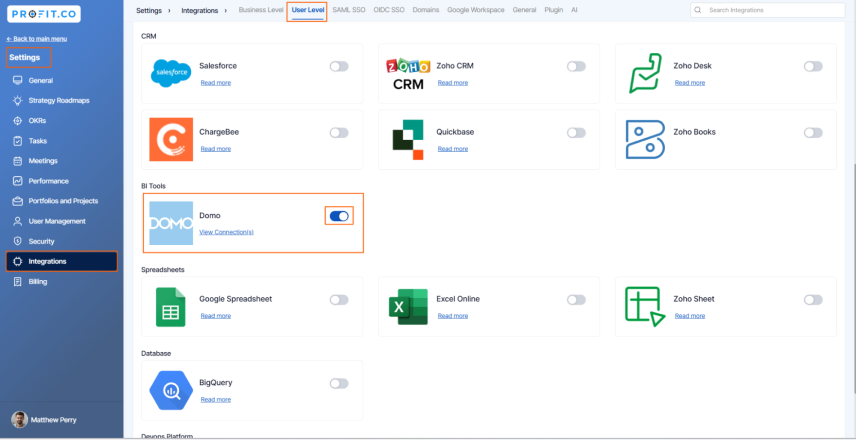Open Domo View Connection(s) link
Screen dimensions: 856x440
227,232
